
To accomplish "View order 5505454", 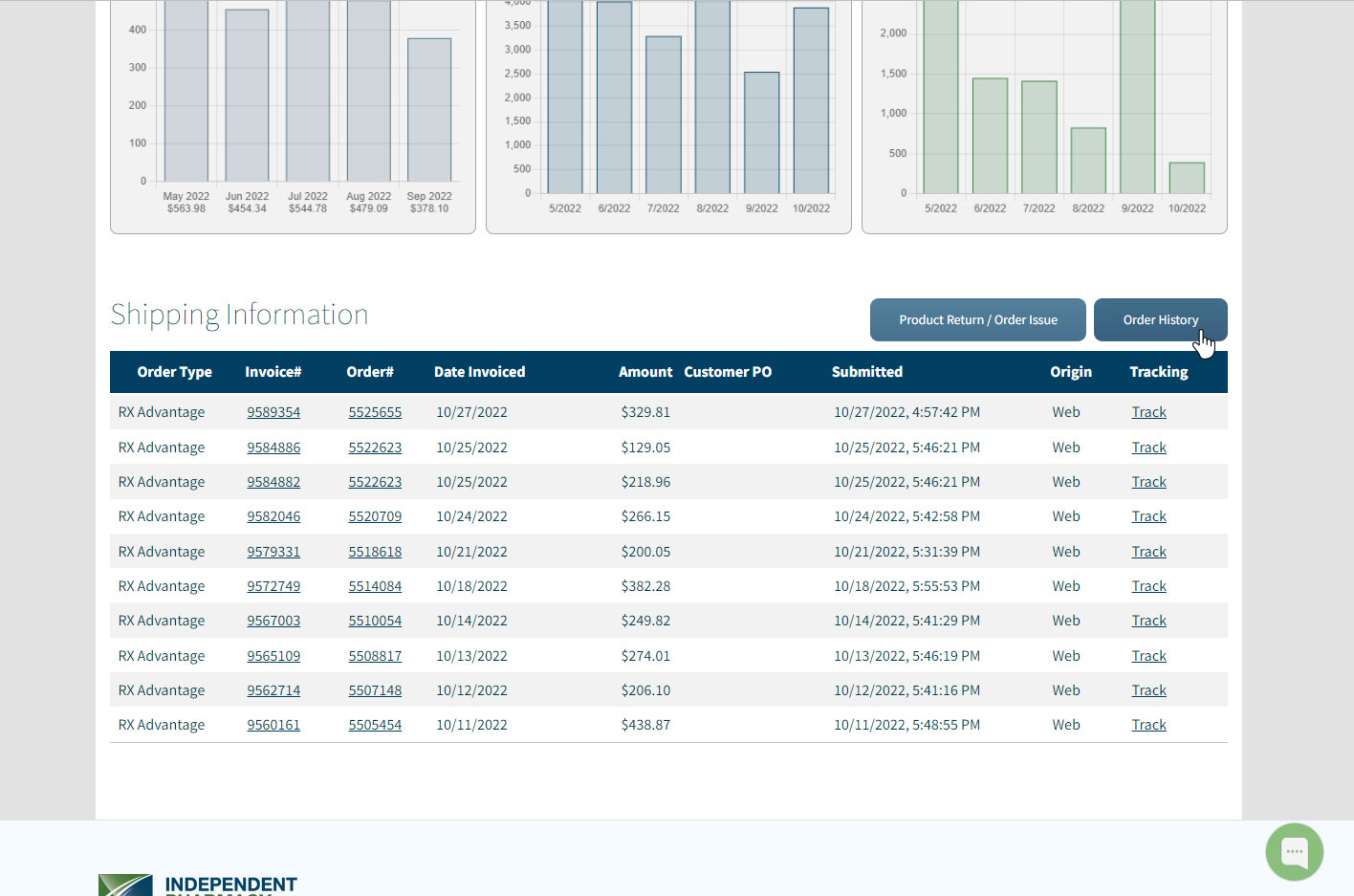I will click(x=375, y=725).
